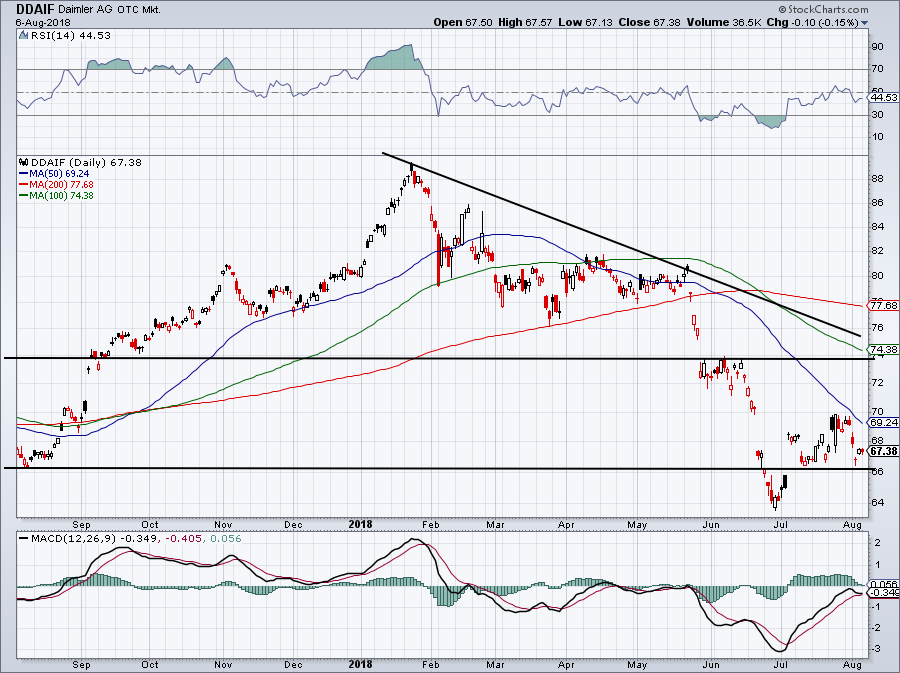Click the 69.24 price tag on right axis
Viewport: 900px width, 673px height.
(883, 422)
